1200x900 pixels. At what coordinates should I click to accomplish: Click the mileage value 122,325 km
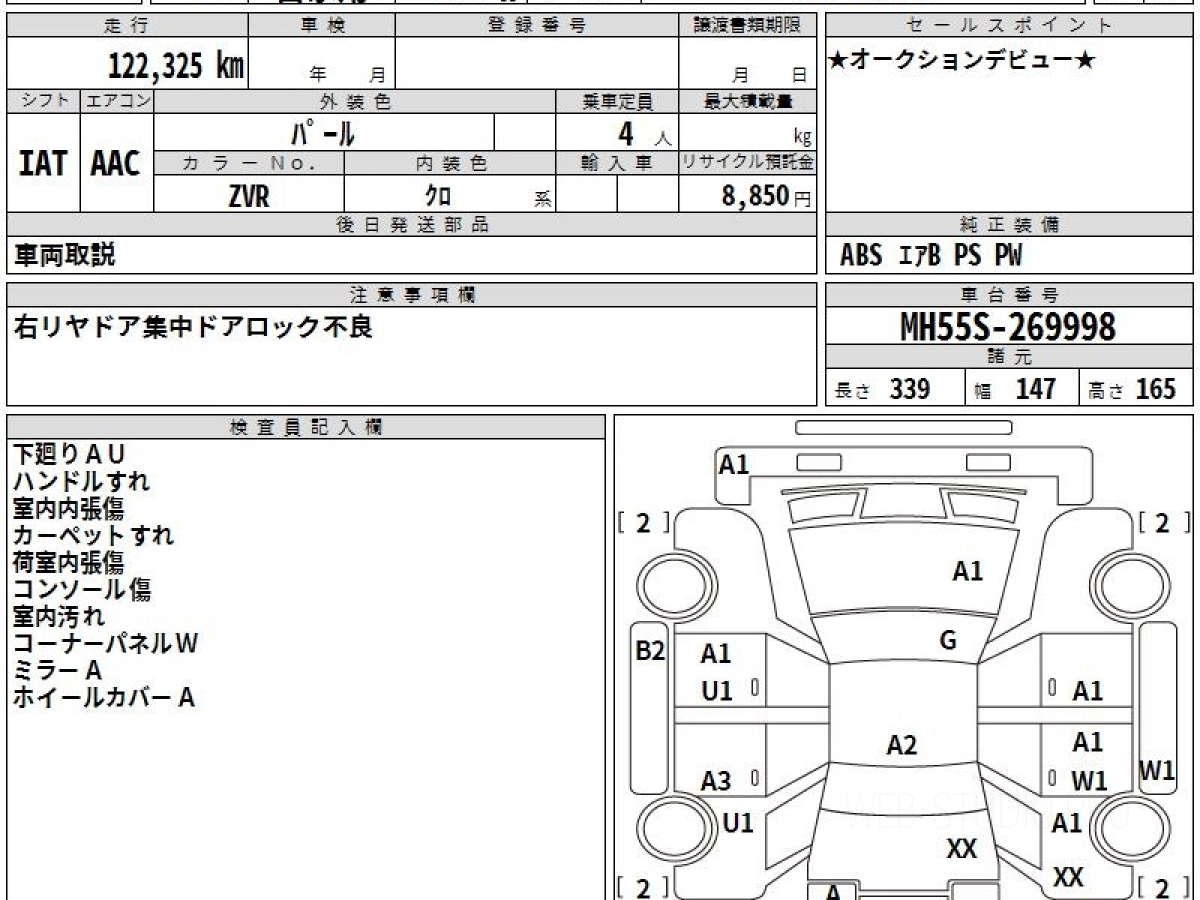click(176, 66)
